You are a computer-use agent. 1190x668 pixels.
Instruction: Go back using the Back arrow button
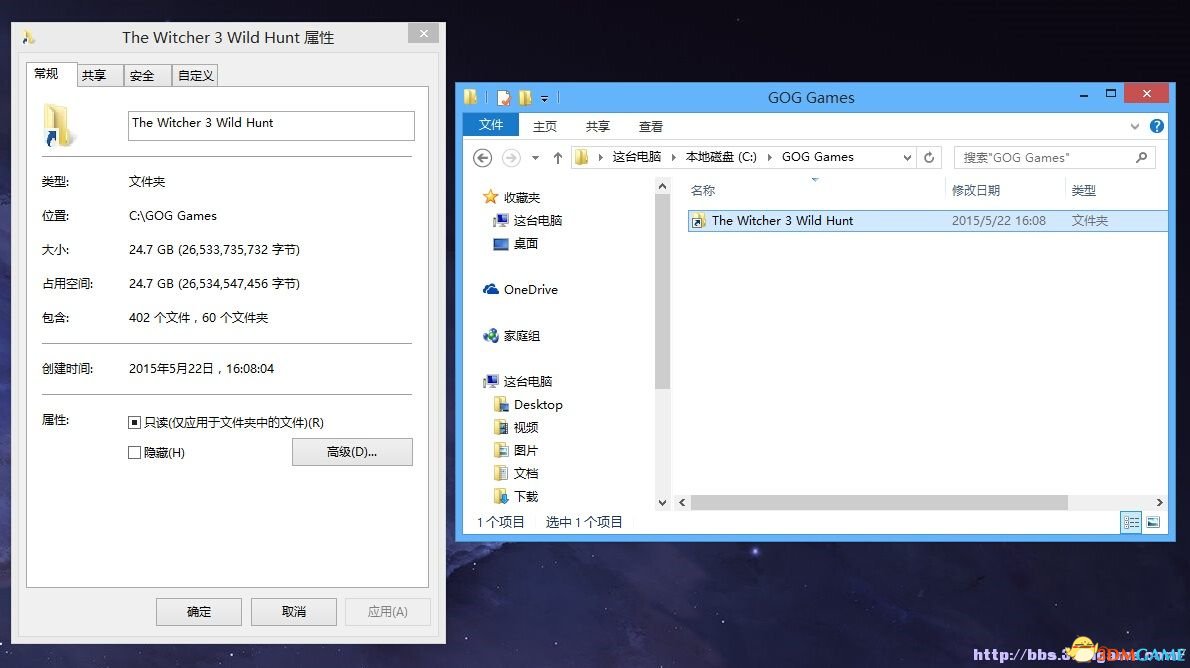coord(483,157)
